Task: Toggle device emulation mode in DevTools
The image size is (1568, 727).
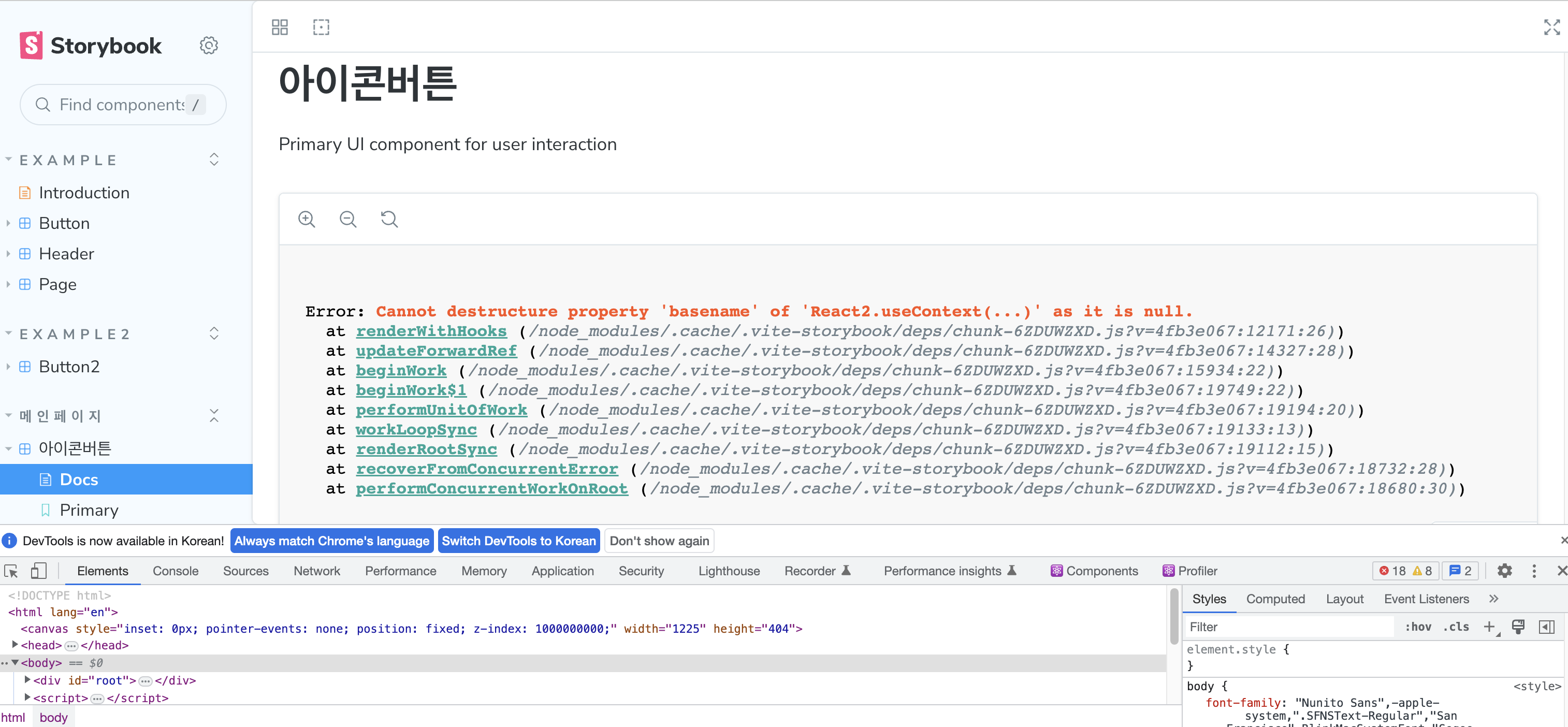Action: point(38,571)
